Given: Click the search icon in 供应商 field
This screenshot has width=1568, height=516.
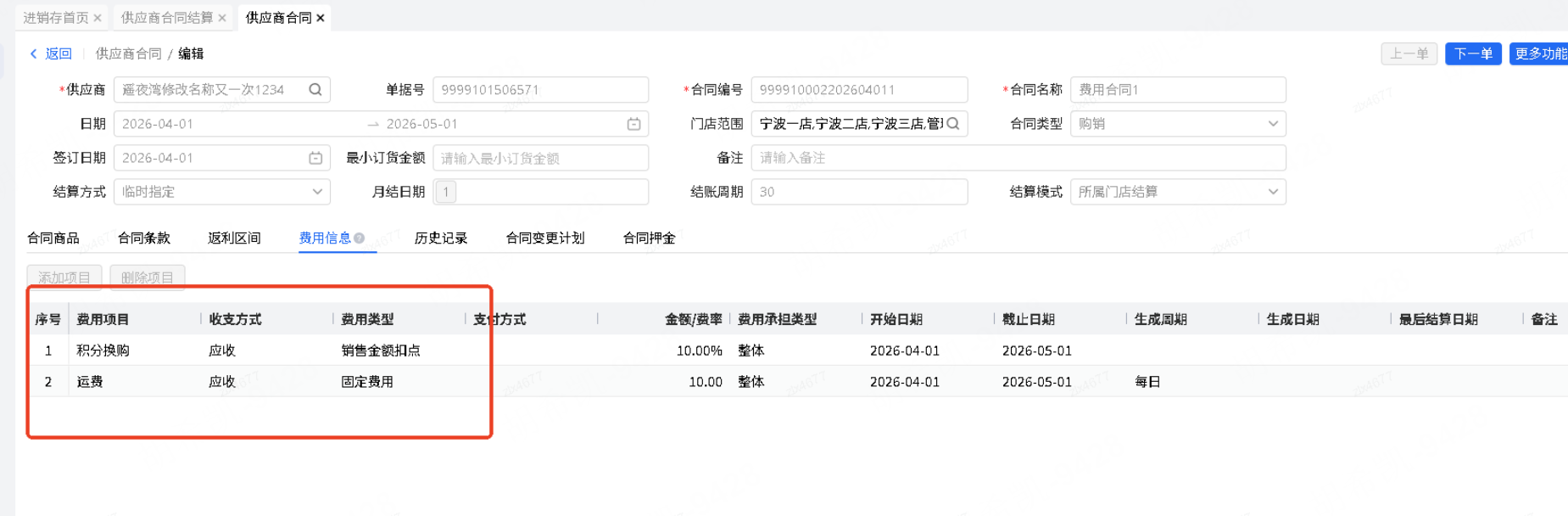Looking at the screenshot, I should [315, 90].
